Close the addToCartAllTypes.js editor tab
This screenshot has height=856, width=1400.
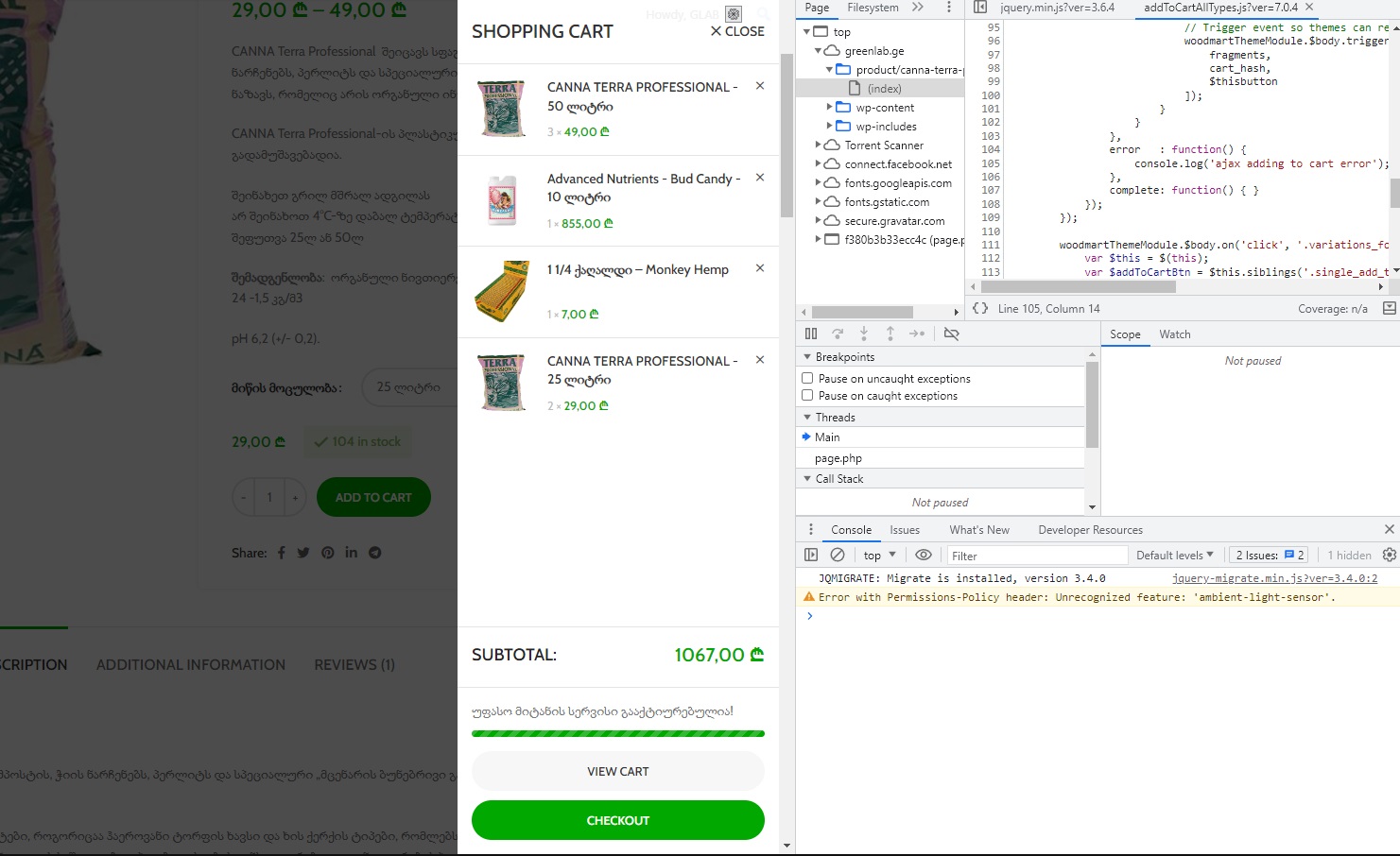[x=1309, y=7]
